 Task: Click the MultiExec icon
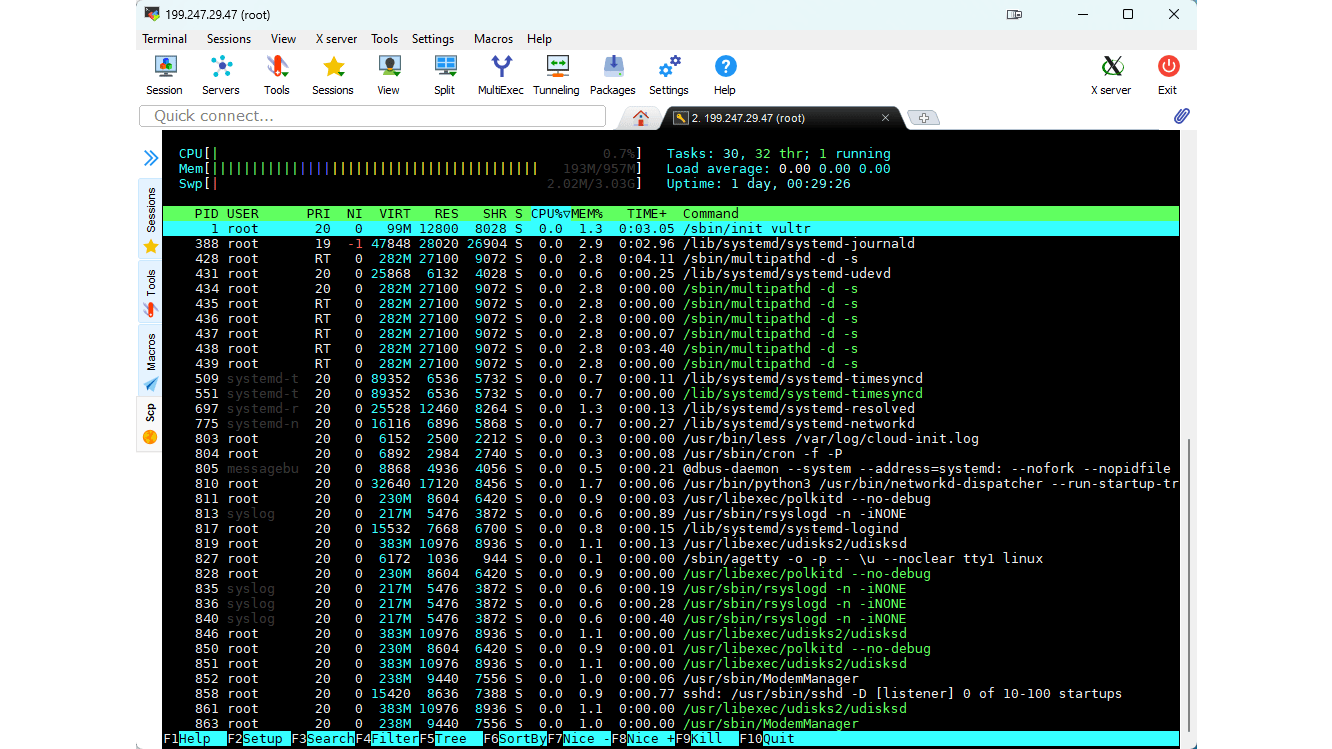(x=500, y=75)
